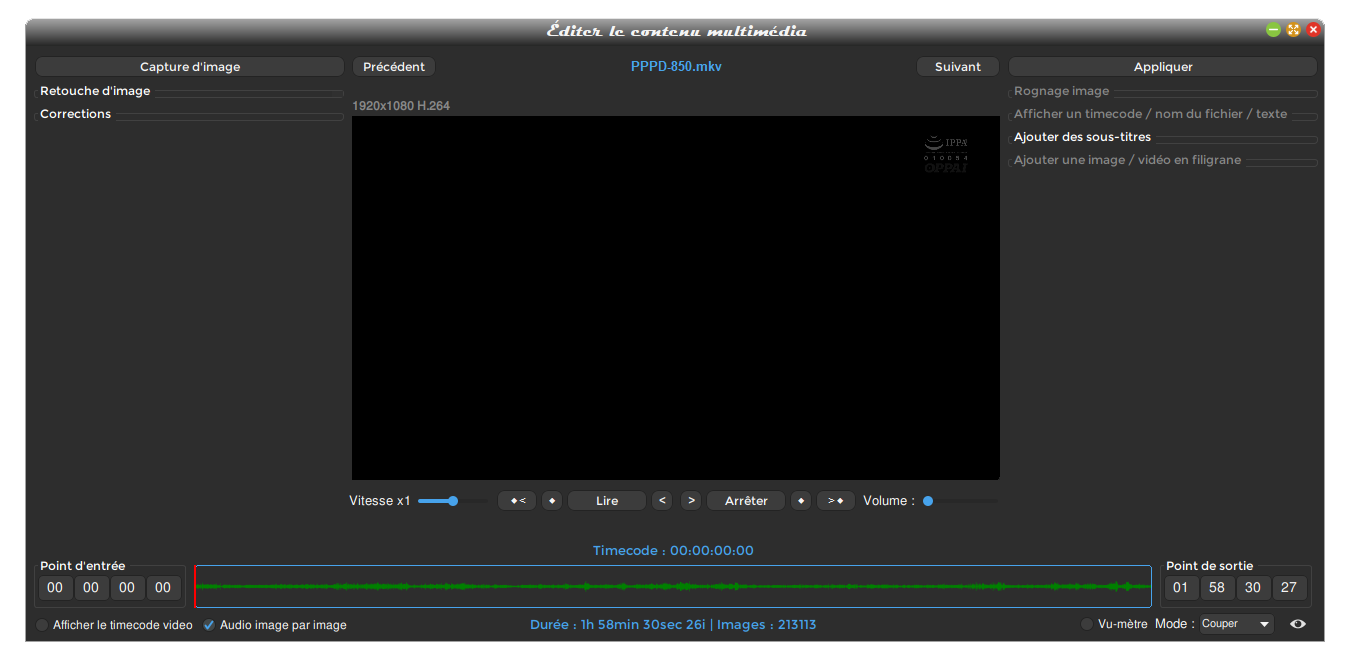
Task: Open the Mode dropdown showing Couper
Action: pos(1237,624)
